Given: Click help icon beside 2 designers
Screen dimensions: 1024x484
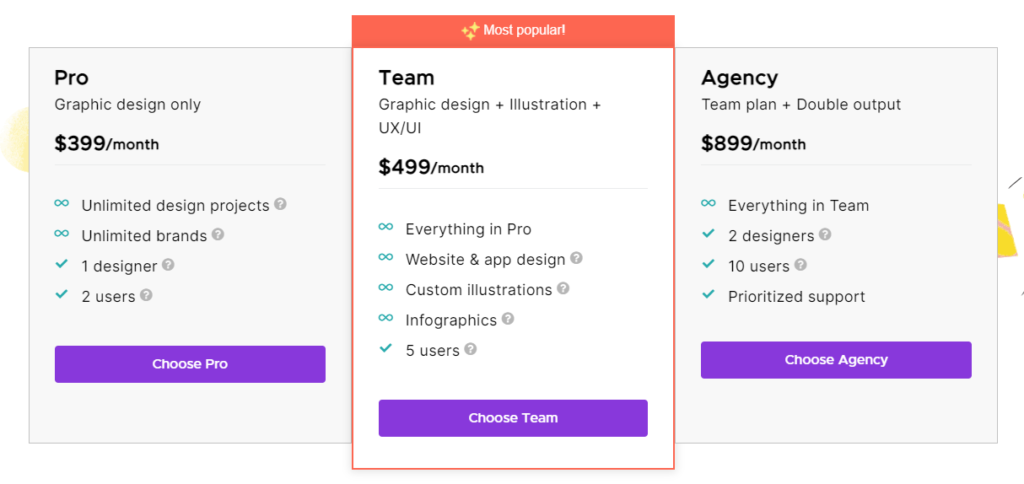Looking at the screenshot, I should point(825,234).
